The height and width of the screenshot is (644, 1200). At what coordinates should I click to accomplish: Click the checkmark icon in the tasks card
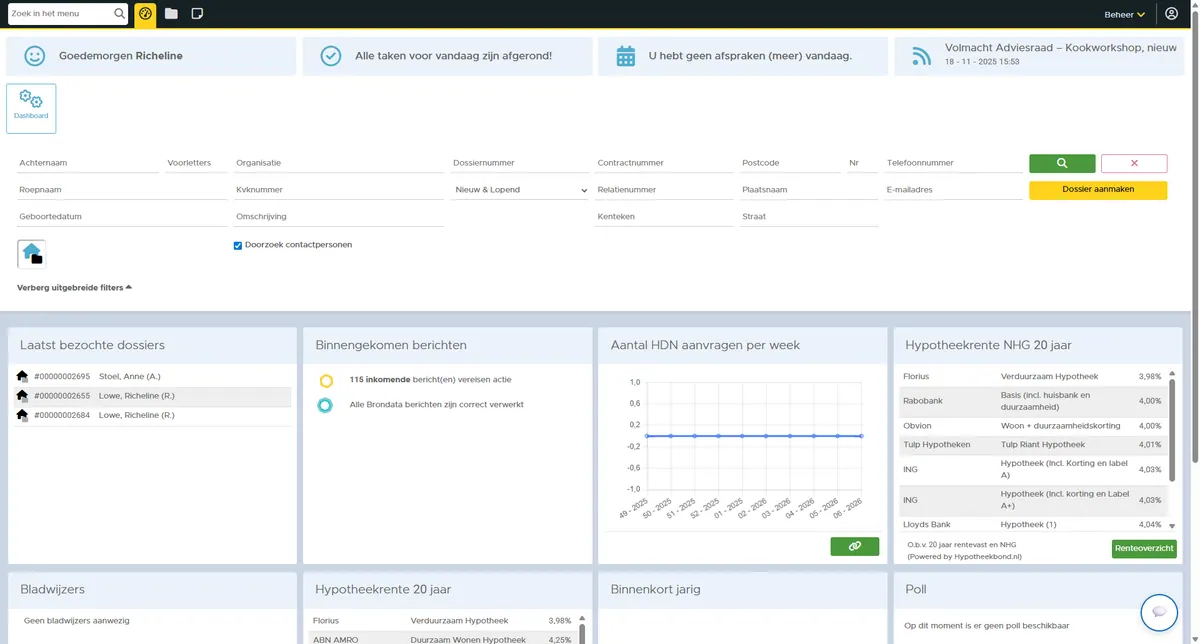[x=331, y=56]
